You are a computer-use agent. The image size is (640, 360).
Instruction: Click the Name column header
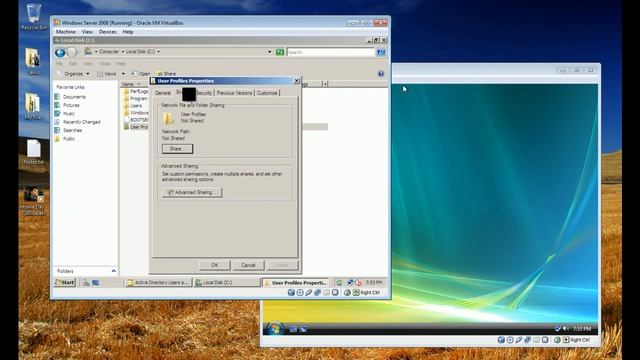134,84
